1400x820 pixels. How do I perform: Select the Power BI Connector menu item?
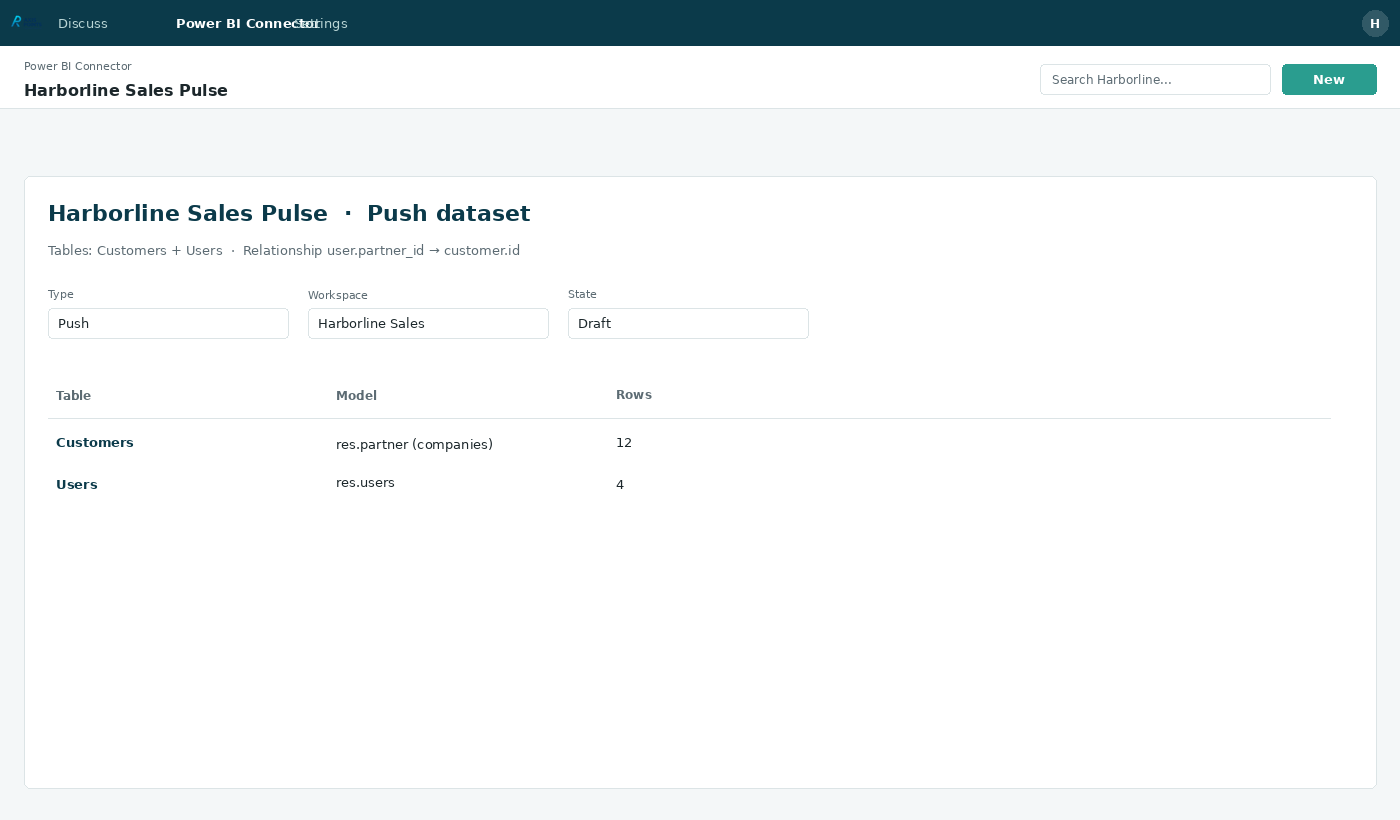[246, 23]
